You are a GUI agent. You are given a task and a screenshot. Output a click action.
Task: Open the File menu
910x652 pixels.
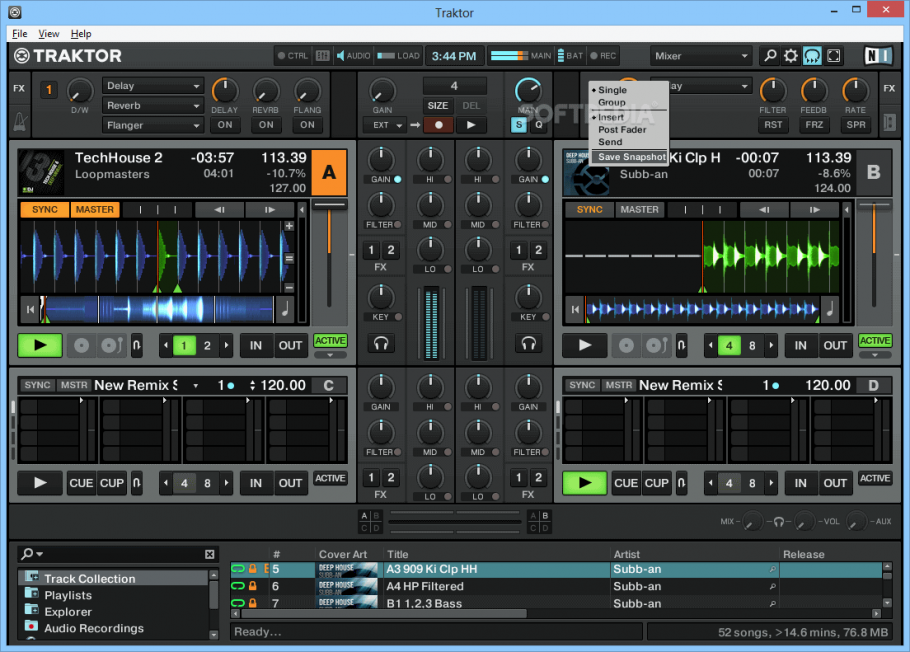(19, 33)
